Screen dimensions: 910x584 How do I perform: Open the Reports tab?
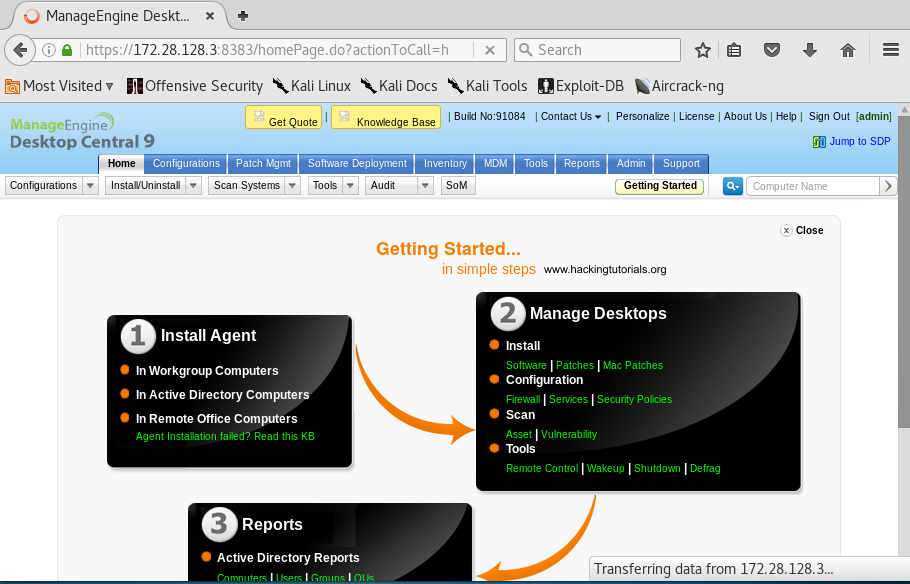click(582, 164)
